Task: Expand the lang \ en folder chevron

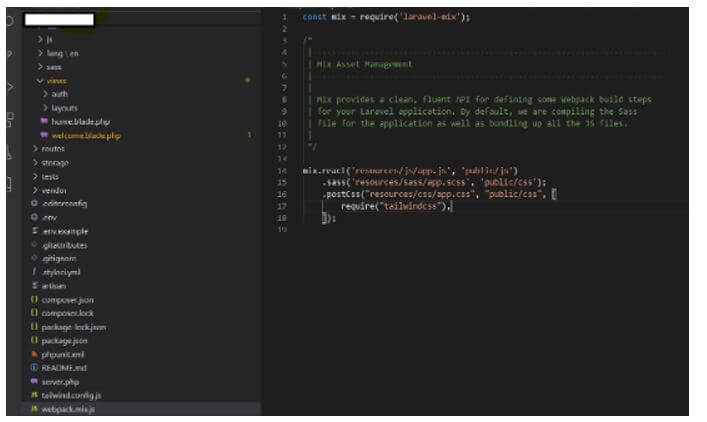Action: pos(40,53)
